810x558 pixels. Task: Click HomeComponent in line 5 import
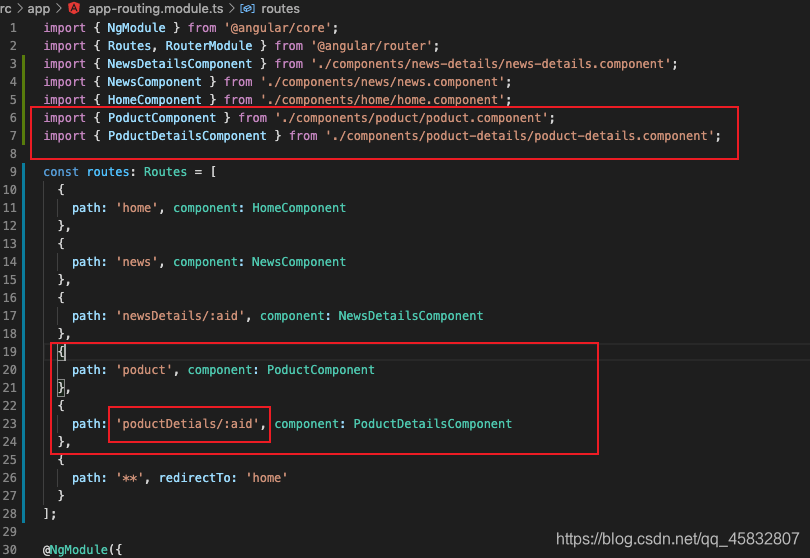click(154, 100)
